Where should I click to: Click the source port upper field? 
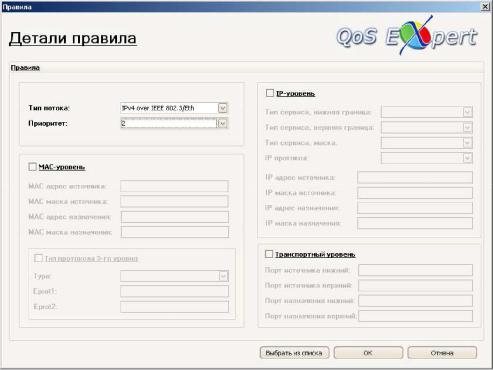tap(415, 286)
